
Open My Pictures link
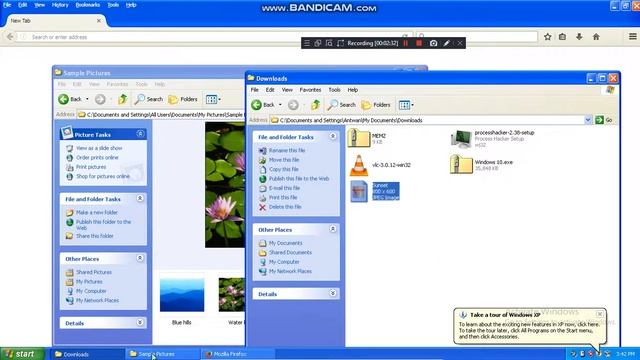[89, 282]
